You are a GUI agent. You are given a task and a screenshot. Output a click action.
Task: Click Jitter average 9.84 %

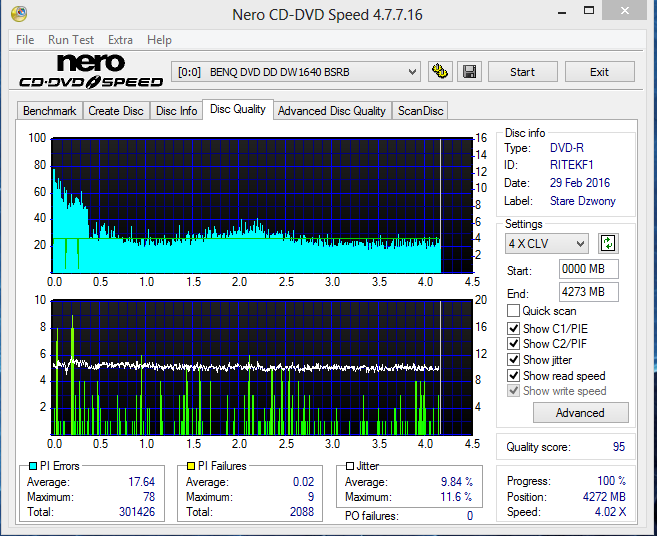[457, 482]
